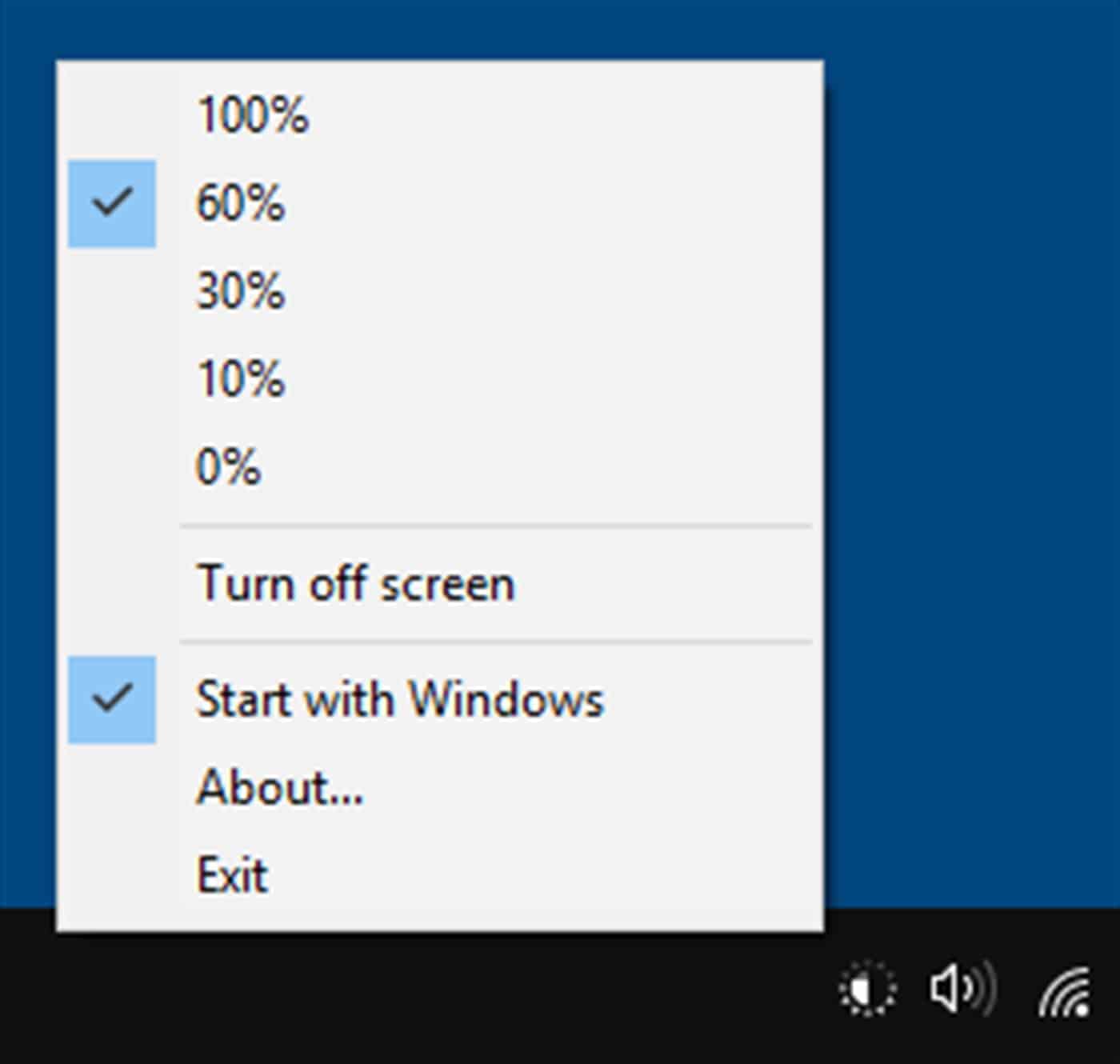
Task: Click an empty area of the taskbar
Action: tap(400, 1000)
